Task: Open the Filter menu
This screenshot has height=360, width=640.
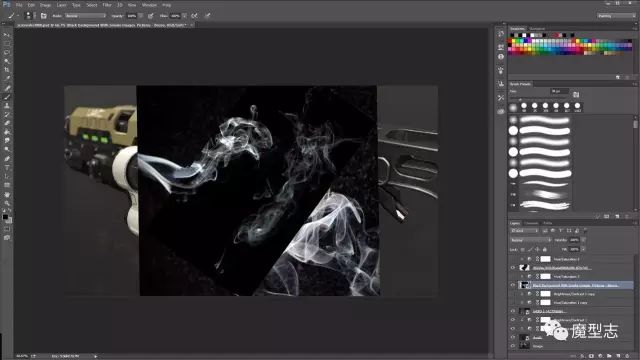Action: (x=107, y=5)
